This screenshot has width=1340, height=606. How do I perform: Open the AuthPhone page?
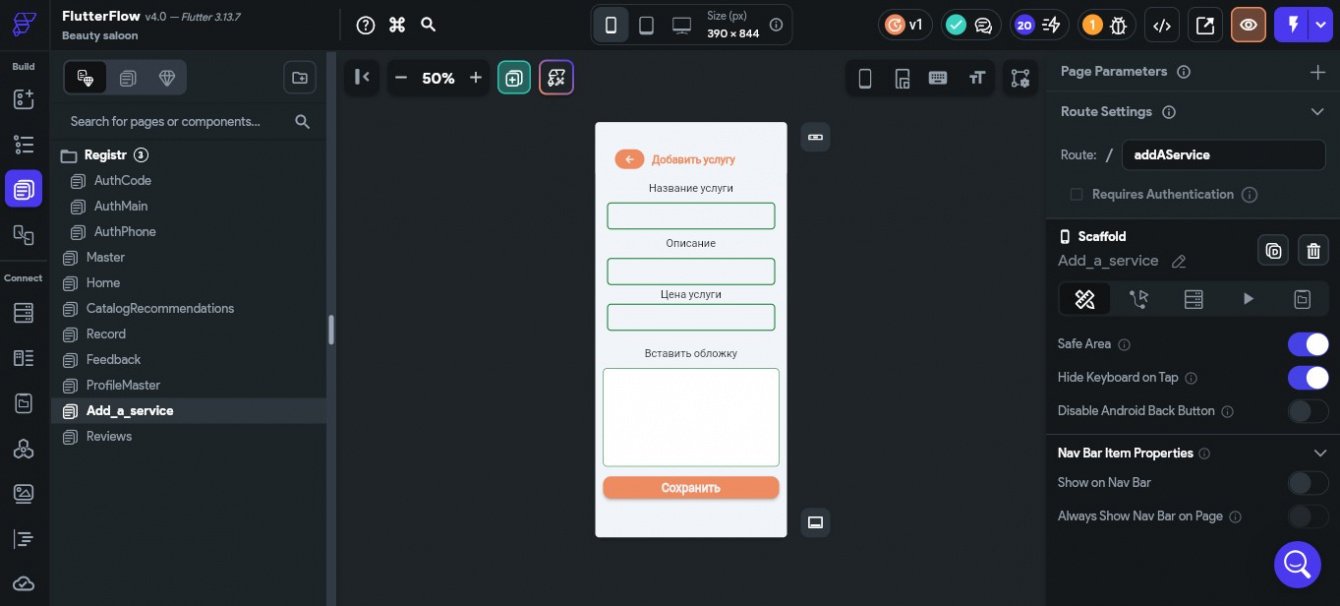coord(124,232)
